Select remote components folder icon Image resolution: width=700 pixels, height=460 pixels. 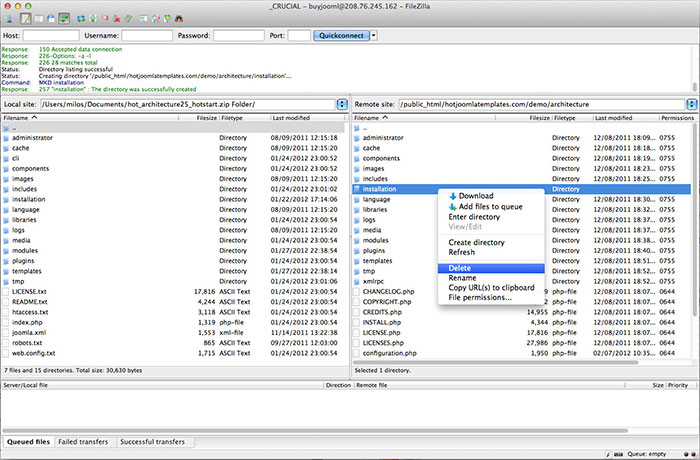[x=357, y=159]
